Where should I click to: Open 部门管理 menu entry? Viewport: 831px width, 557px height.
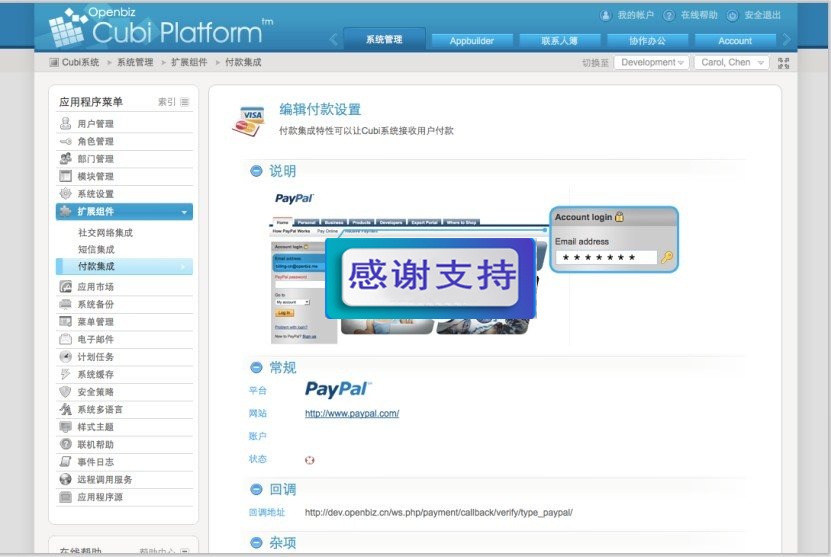click(x=124, y=158)
